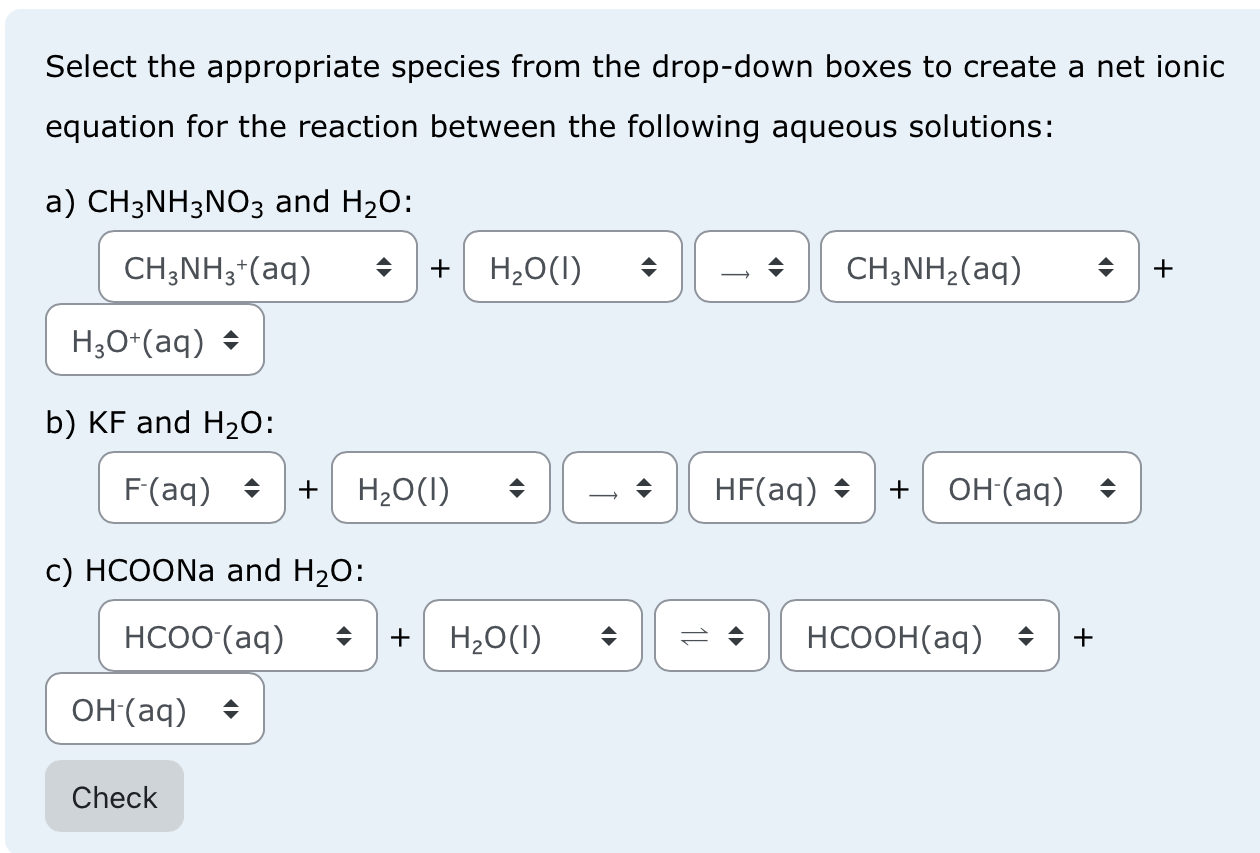
Task: Click the Check button to submit answers
Action: (x=114, y=796)
